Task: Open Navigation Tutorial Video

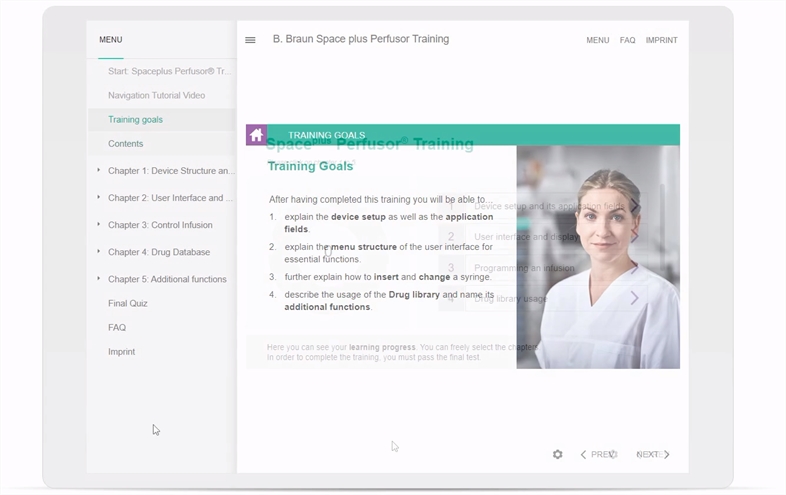Action: coord(156,95)
